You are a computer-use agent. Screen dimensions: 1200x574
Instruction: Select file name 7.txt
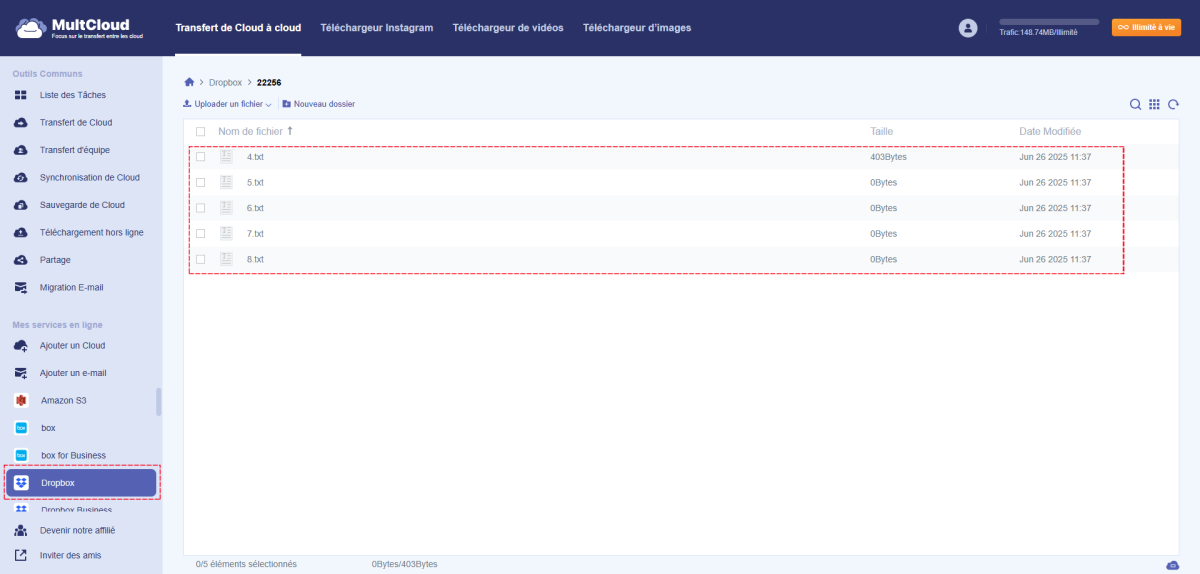[255, 233]
